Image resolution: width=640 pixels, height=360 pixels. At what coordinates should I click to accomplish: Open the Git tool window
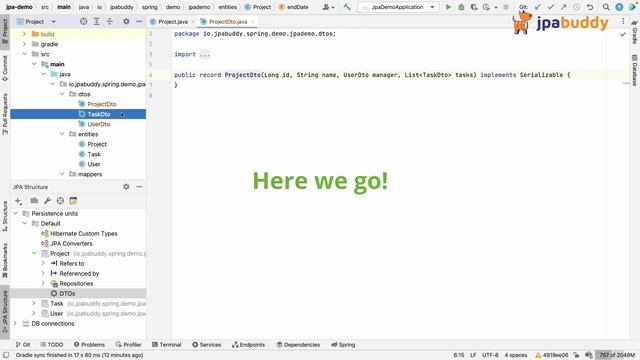point(23,344)
